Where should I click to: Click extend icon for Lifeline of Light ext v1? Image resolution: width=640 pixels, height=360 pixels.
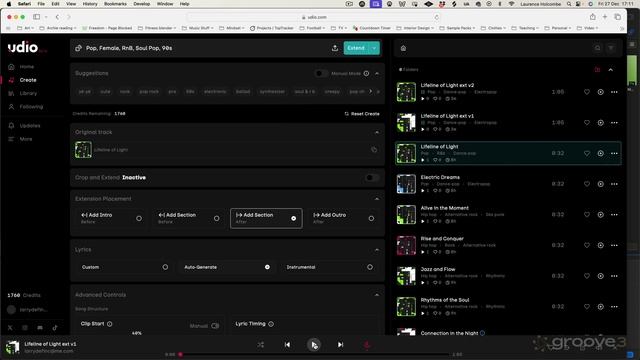tap(600, 122)
